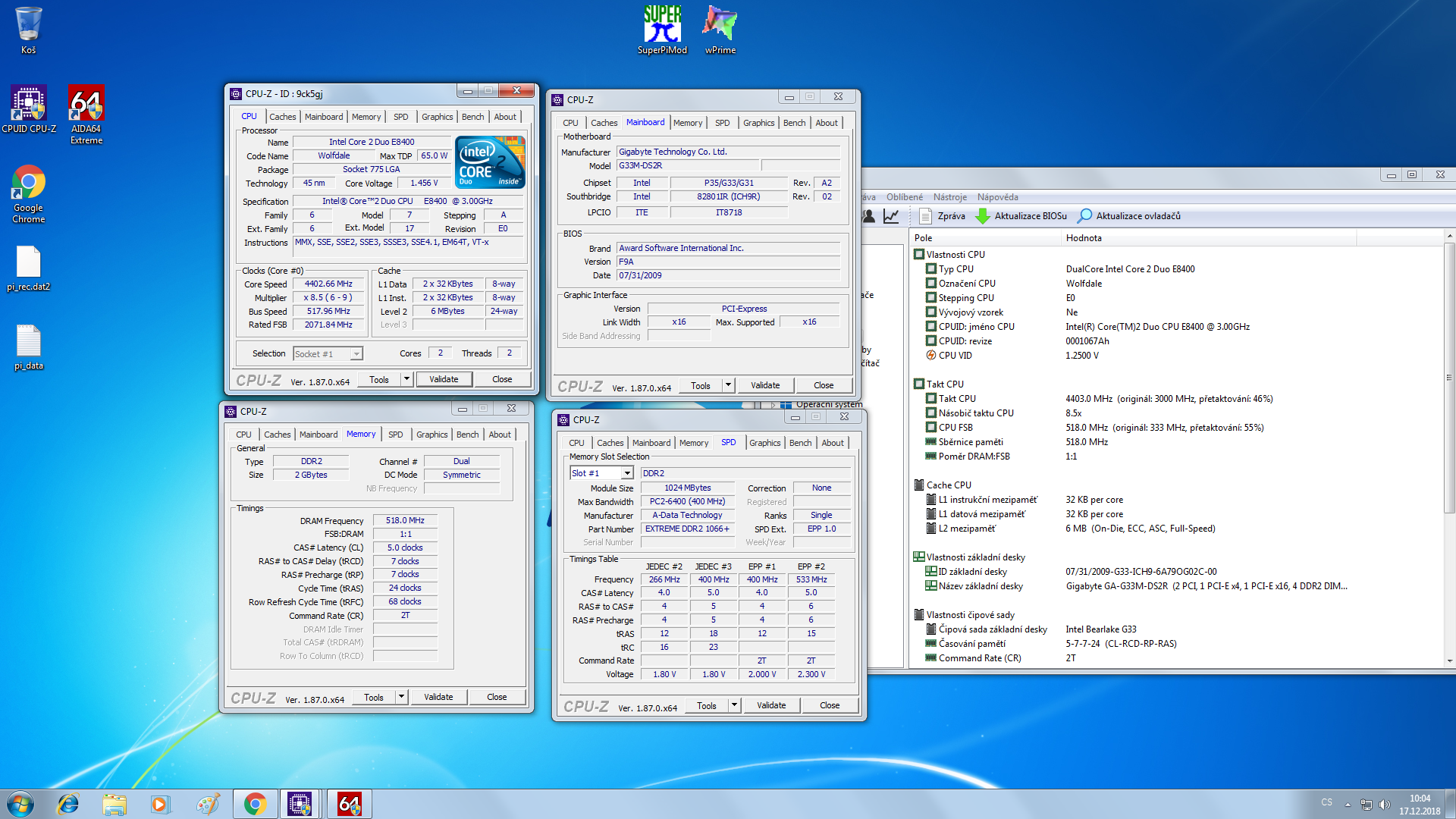Click Close in the Mainboard CPU-Z window
The image size is (1456, 819).
coord(824,385)
